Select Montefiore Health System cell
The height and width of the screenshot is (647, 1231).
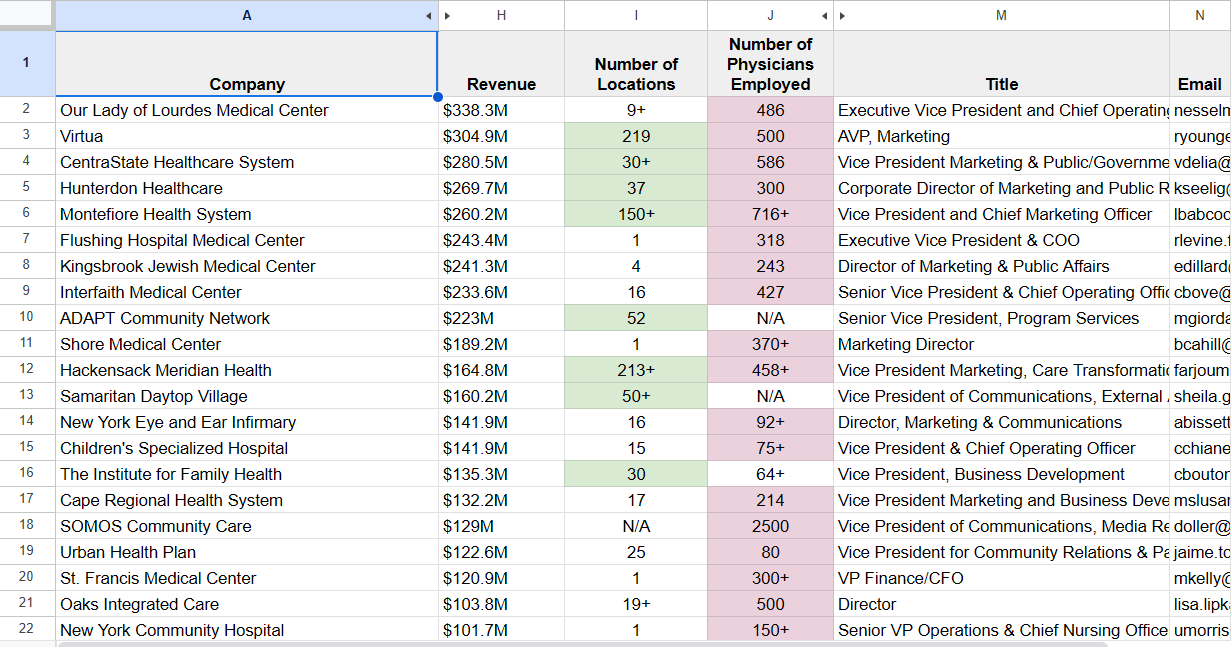pos(247,214)
